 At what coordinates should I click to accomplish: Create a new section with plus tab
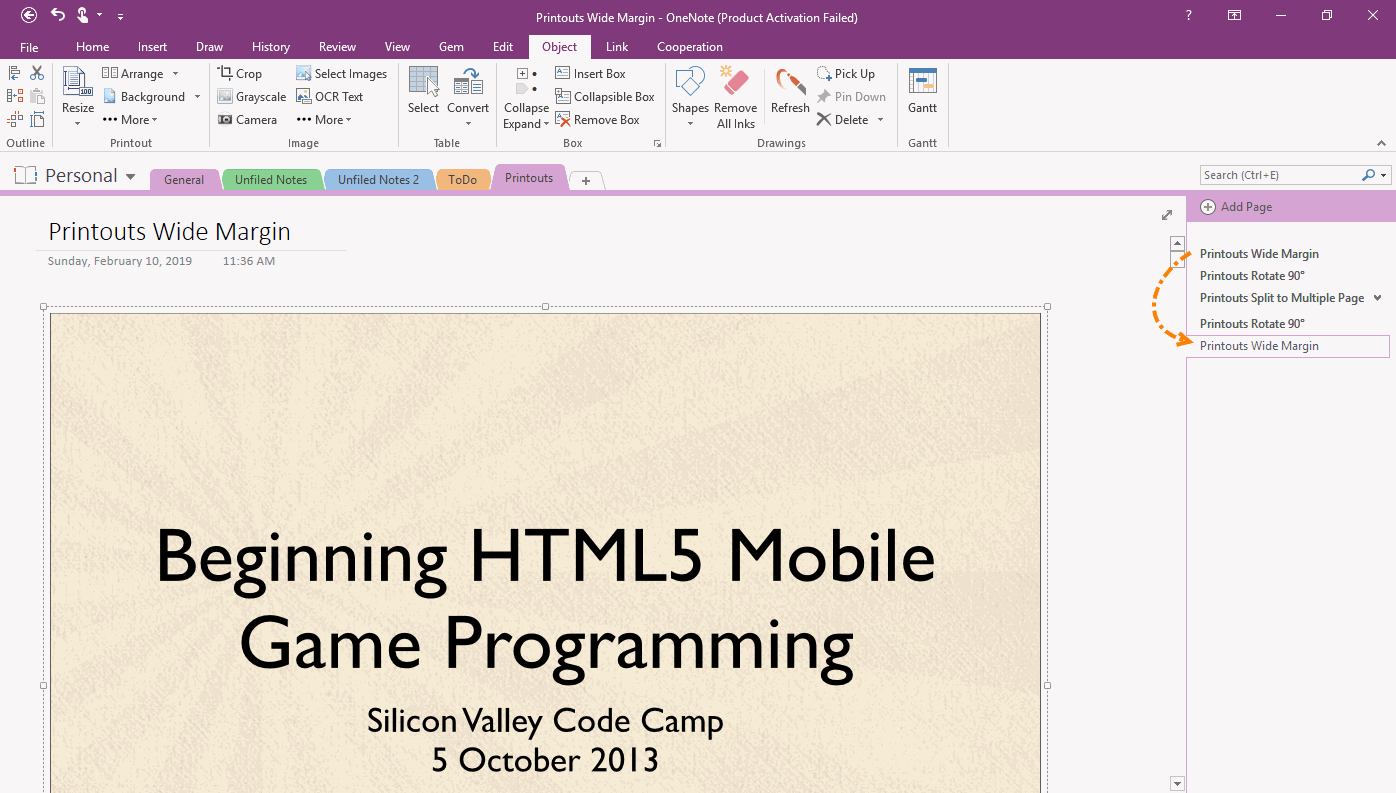pos(586,181)
